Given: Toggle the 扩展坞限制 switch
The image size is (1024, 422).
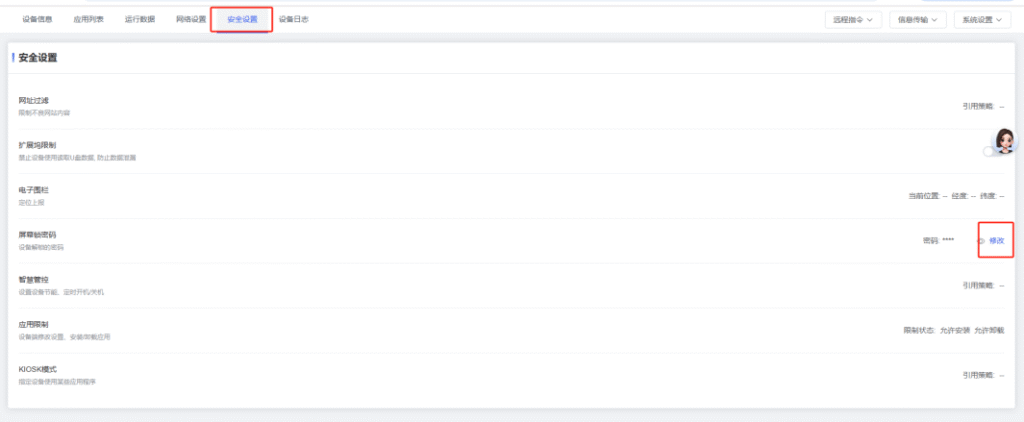Looking at the screenshot, I should (990, 152).
